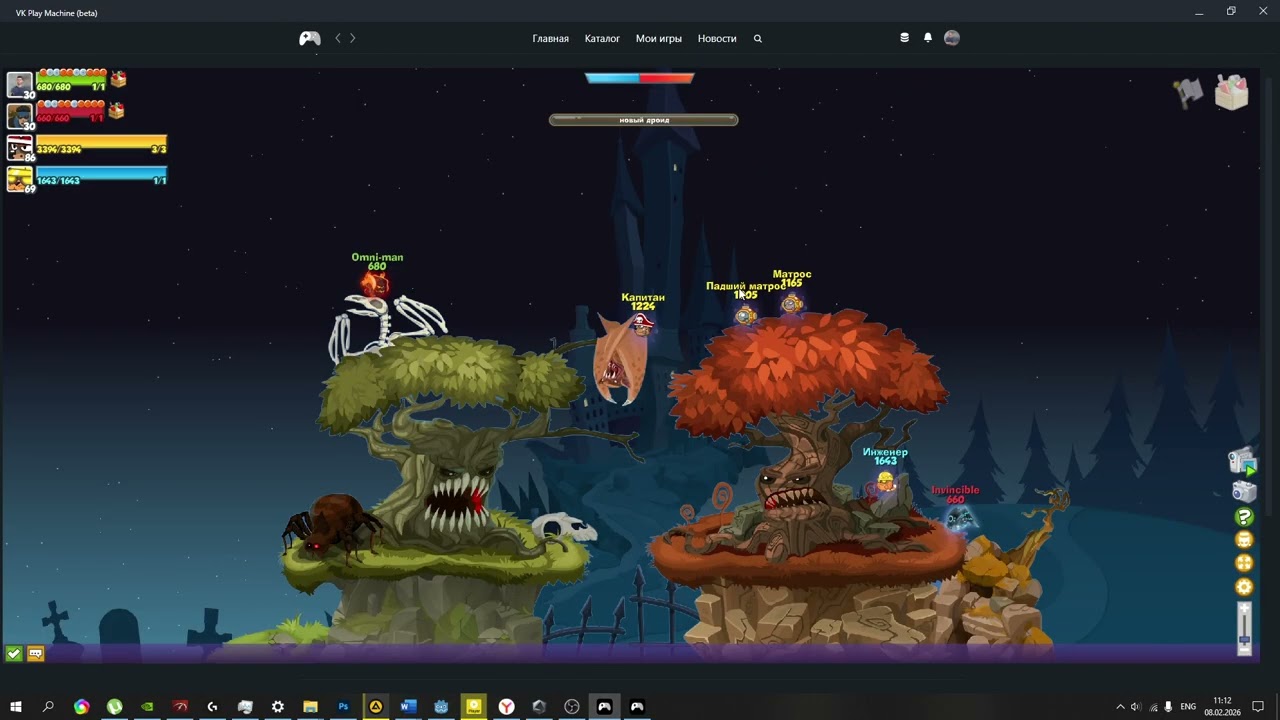This screenshot has width=1280, height=720.
Task: Open the Windows notification center
Action: point(1259,707)
